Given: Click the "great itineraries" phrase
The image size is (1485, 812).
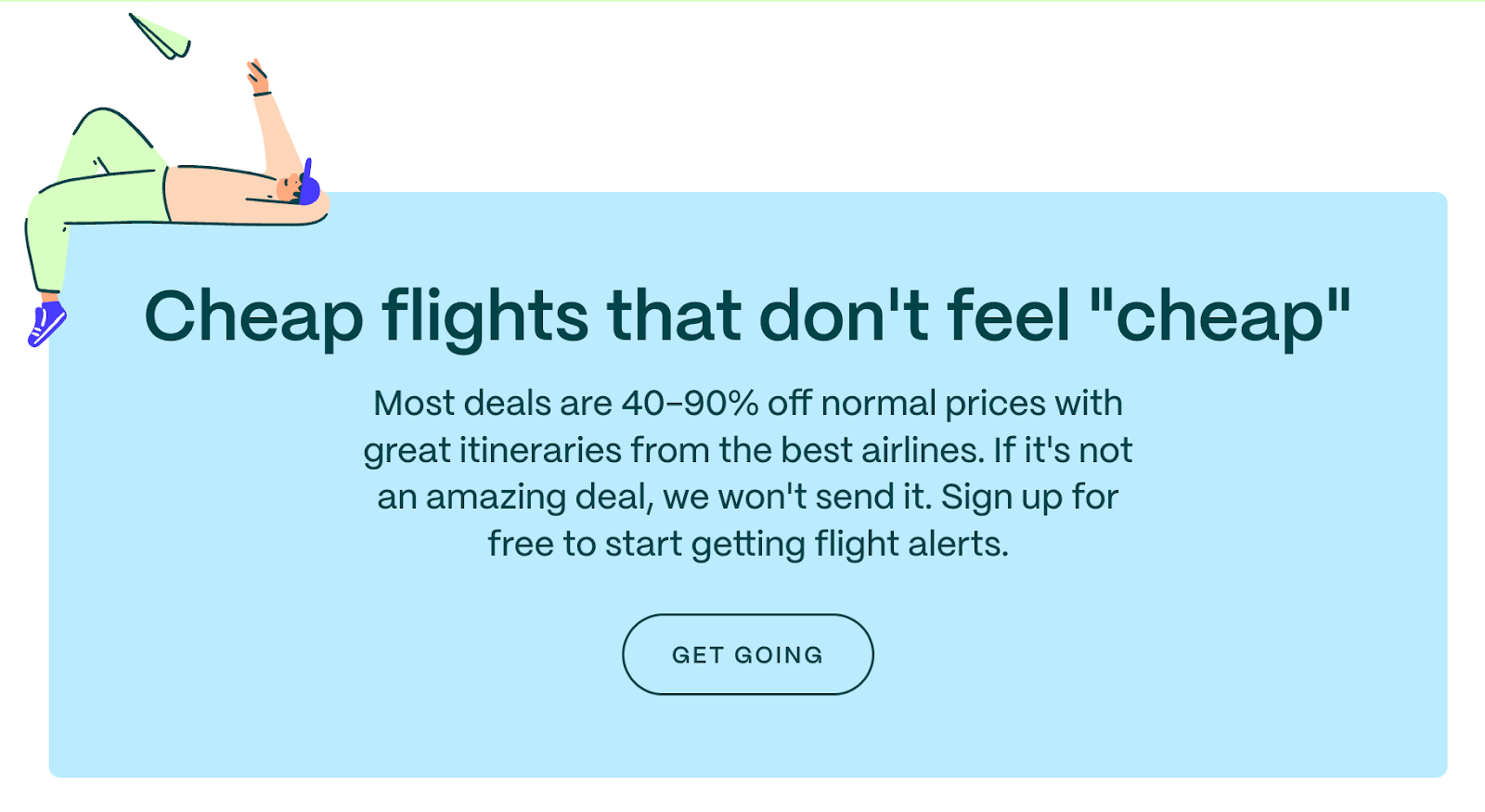Looking at the screenshot, I should (492, 451).
